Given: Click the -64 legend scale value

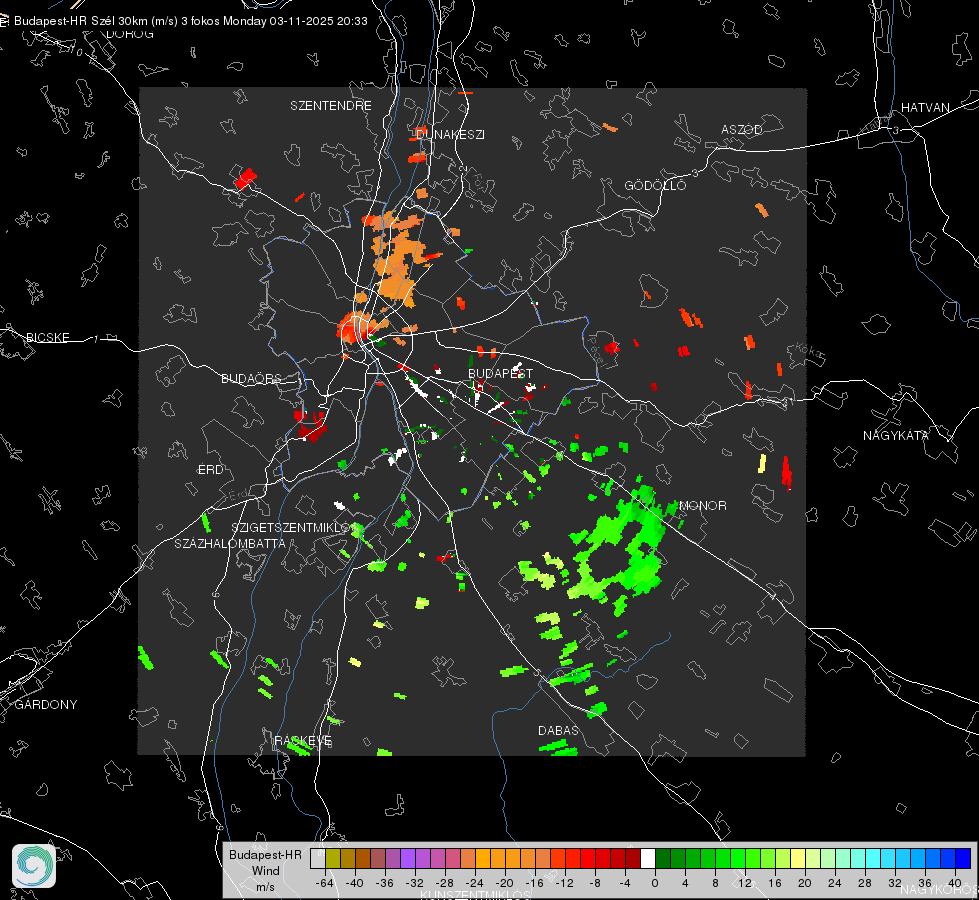Looking at the screenshot, I should point(325,883).
